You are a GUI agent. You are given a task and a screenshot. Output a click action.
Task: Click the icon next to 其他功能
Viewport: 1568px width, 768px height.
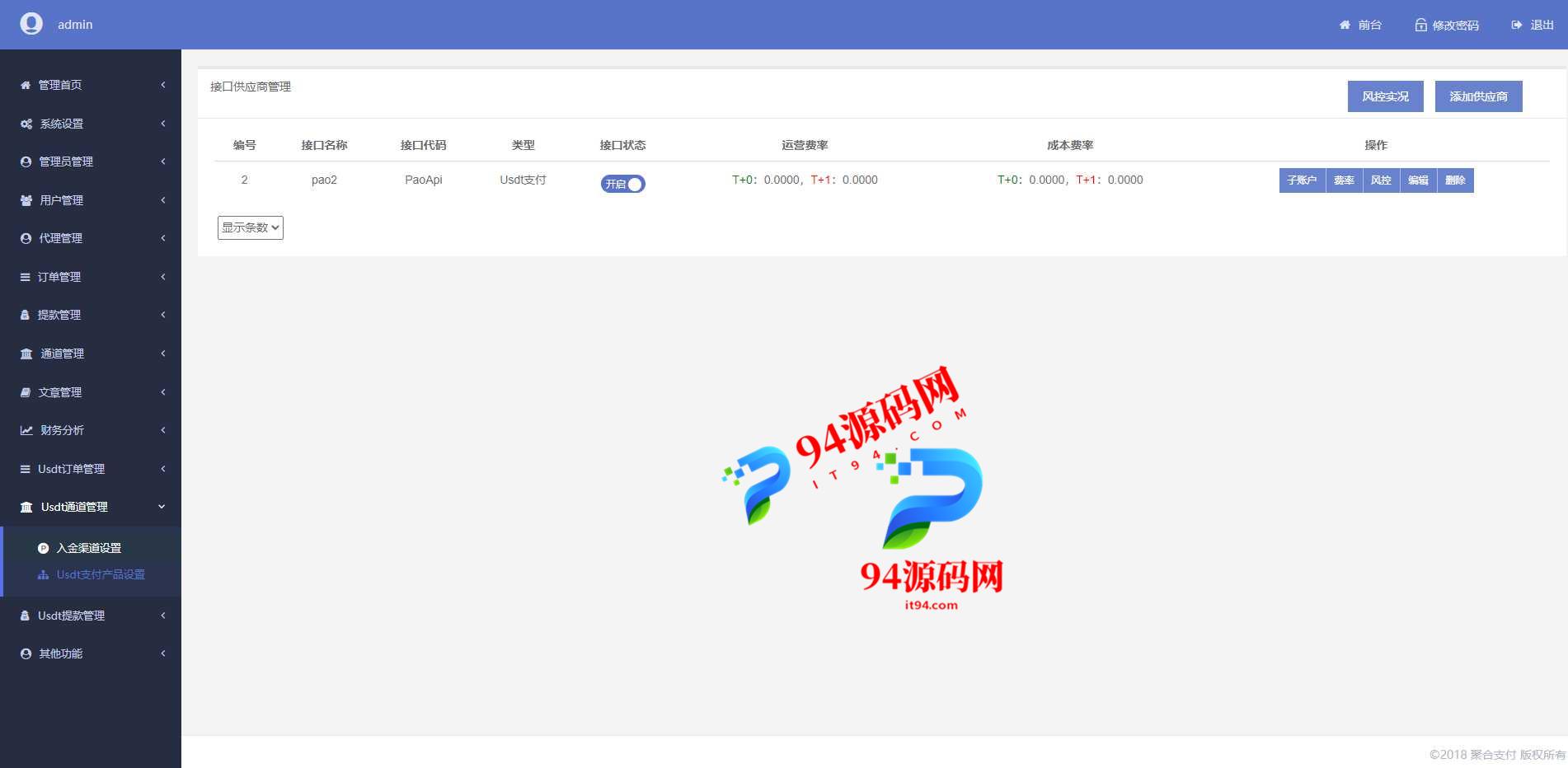click(26, 653)
